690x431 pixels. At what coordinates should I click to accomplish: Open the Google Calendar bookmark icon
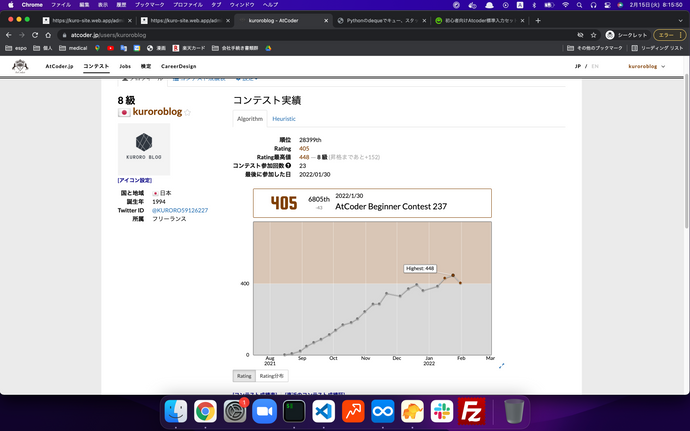click(x=137, y=48)
